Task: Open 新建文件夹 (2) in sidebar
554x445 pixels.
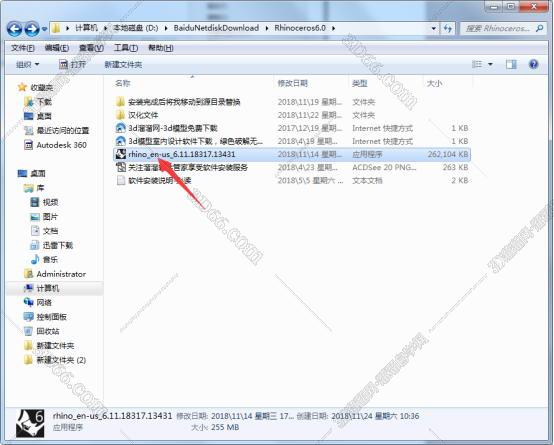Action: 61,360
